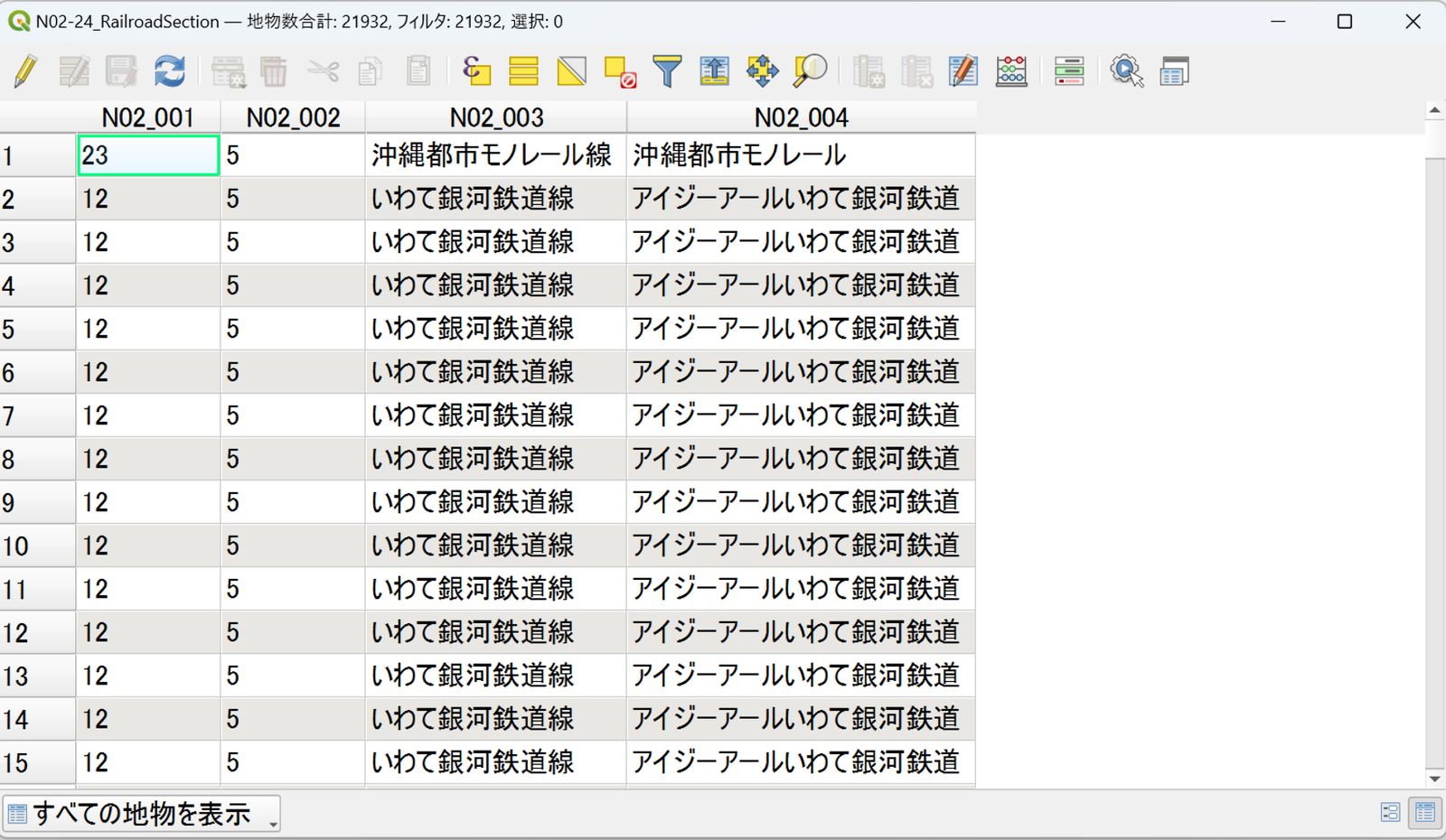Reload the attribute table
The height and width of the screenshot is (840, 1446).
169,70
